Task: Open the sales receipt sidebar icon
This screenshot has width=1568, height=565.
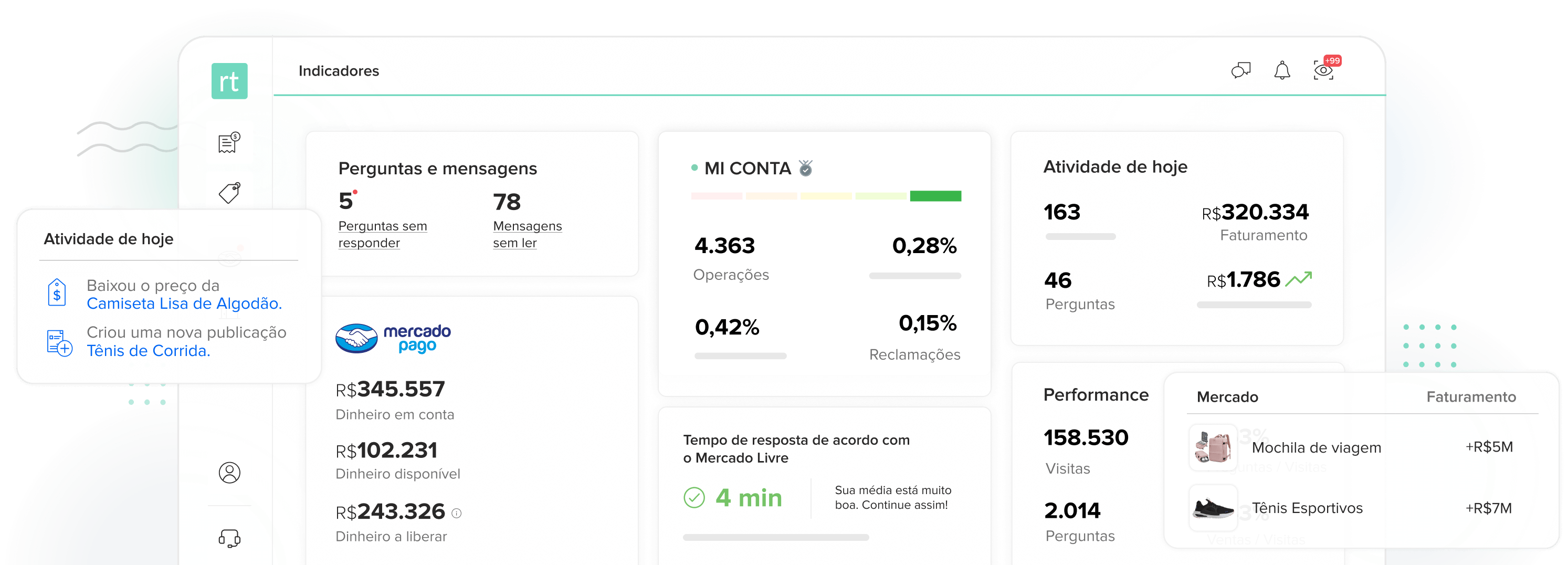Action: [x=229, y=143]
